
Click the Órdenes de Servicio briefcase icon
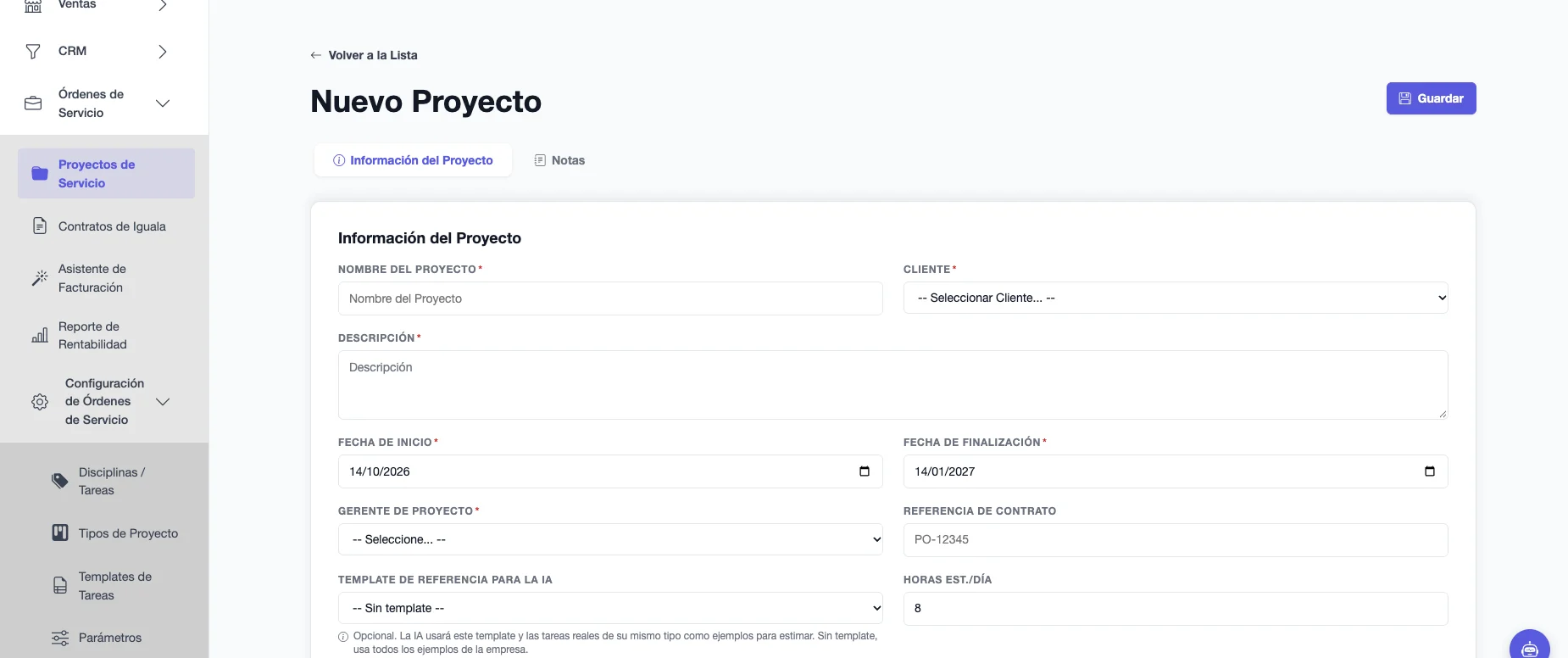pos(33,103)
